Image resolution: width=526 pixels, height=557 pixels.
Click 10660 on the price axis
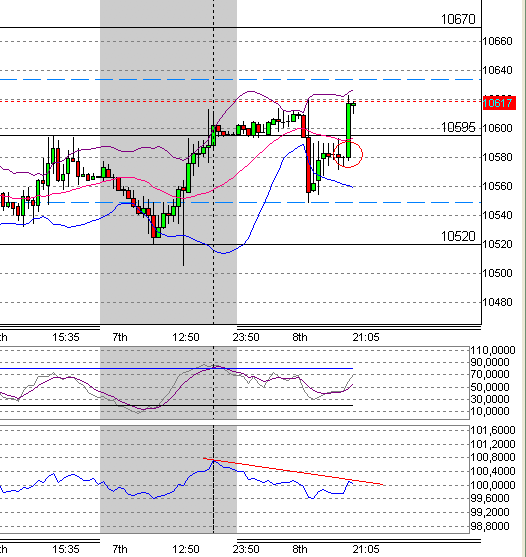click(x=497, y=41)
